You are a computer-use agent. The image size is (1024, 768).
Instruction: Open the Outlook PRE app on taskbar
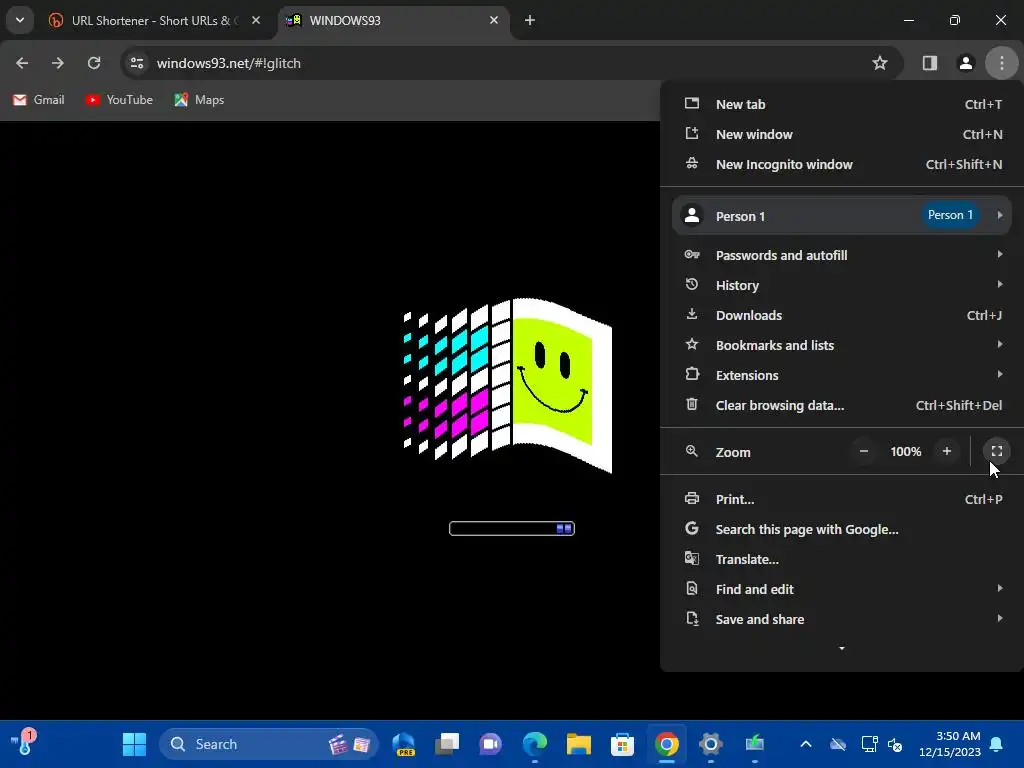pyautogui.click(x=404, y=744)
